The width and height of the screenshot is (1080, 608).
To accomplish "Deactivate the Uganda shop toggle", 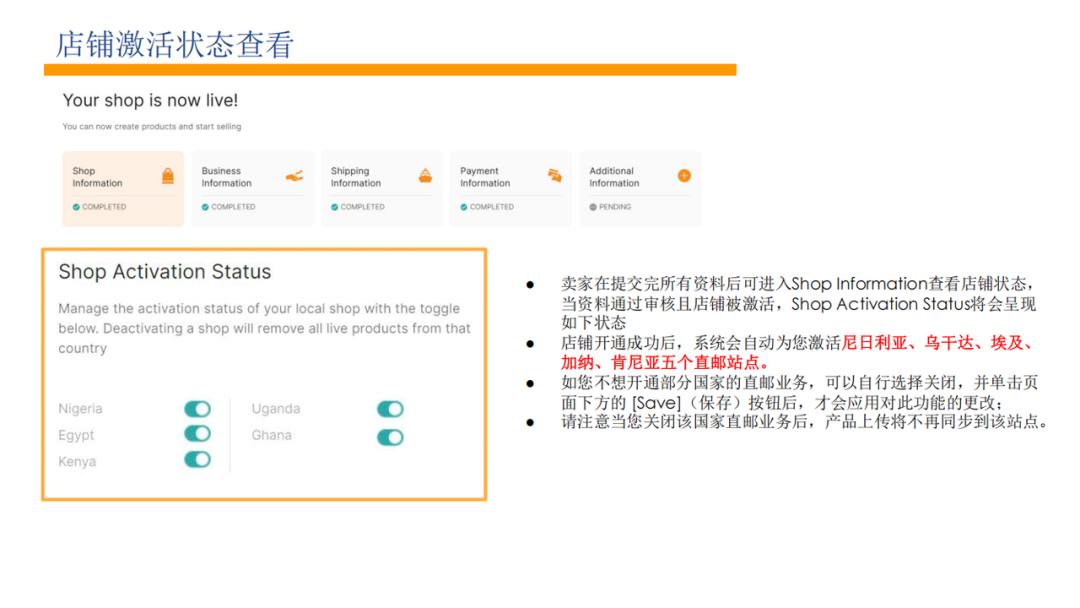I will pos(390,409).
